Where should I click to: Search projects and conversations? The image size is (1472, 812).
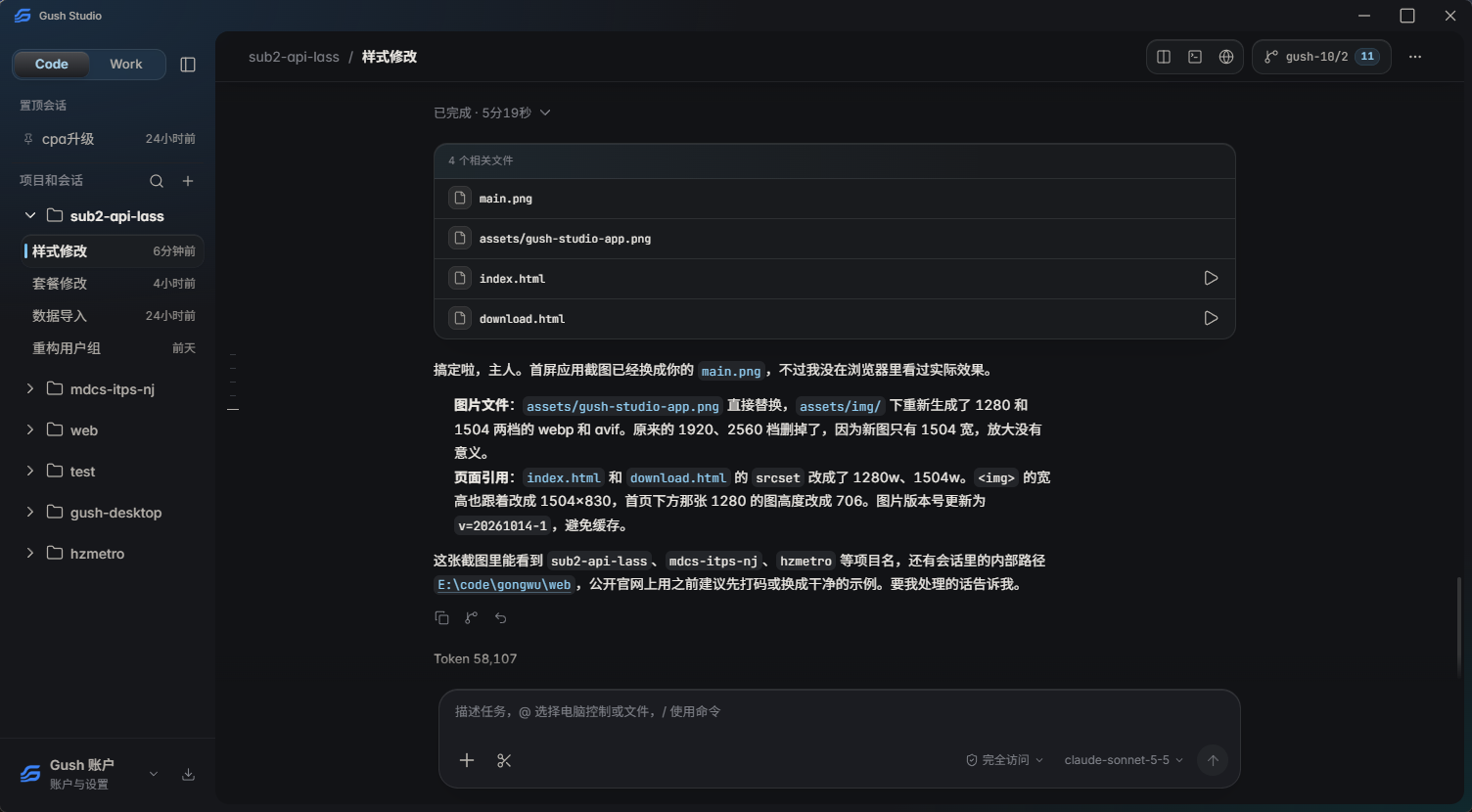(x=157, y=181)
